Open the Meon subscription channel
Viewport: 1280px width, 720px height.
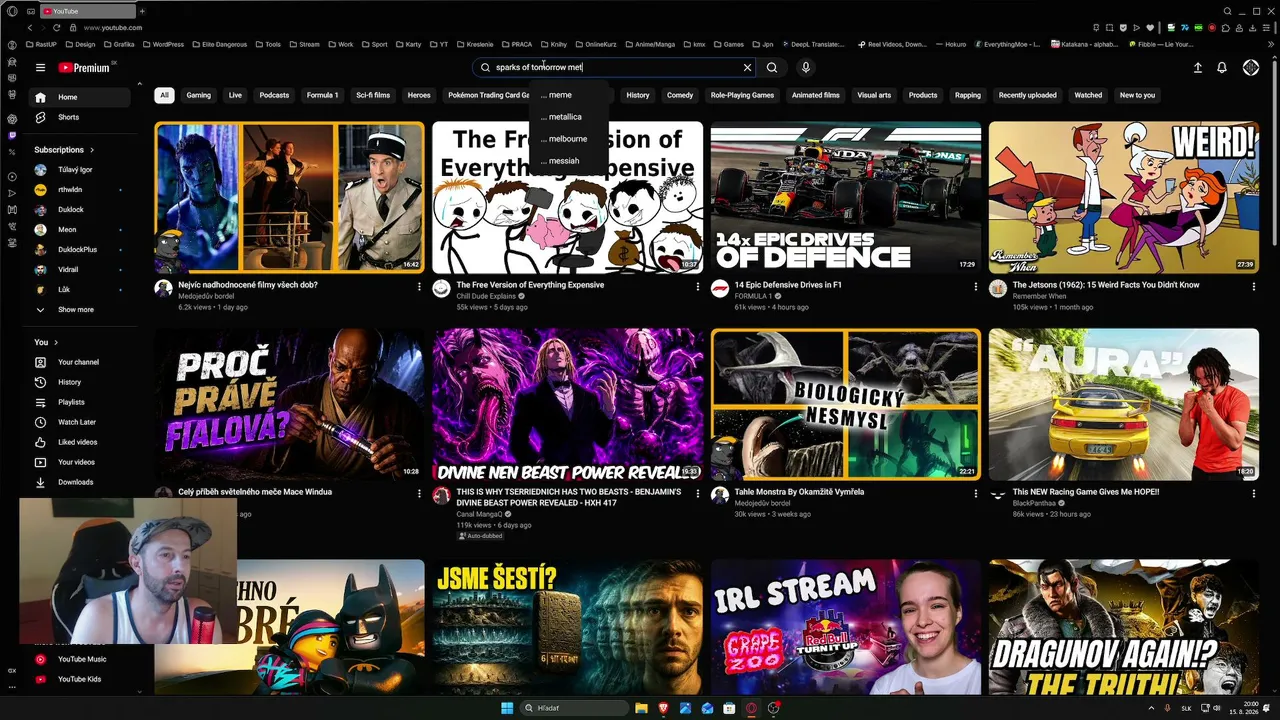pos(80,230)
